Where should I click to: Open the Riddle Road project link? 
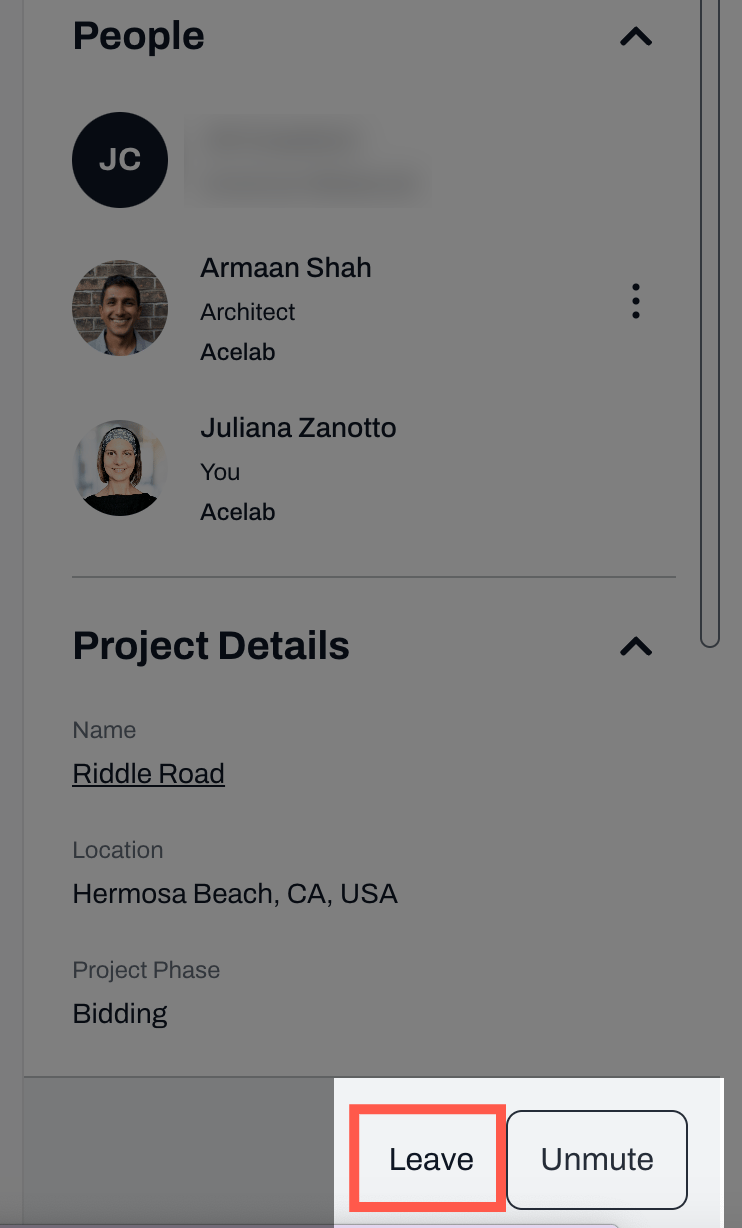tap(148, 774)
